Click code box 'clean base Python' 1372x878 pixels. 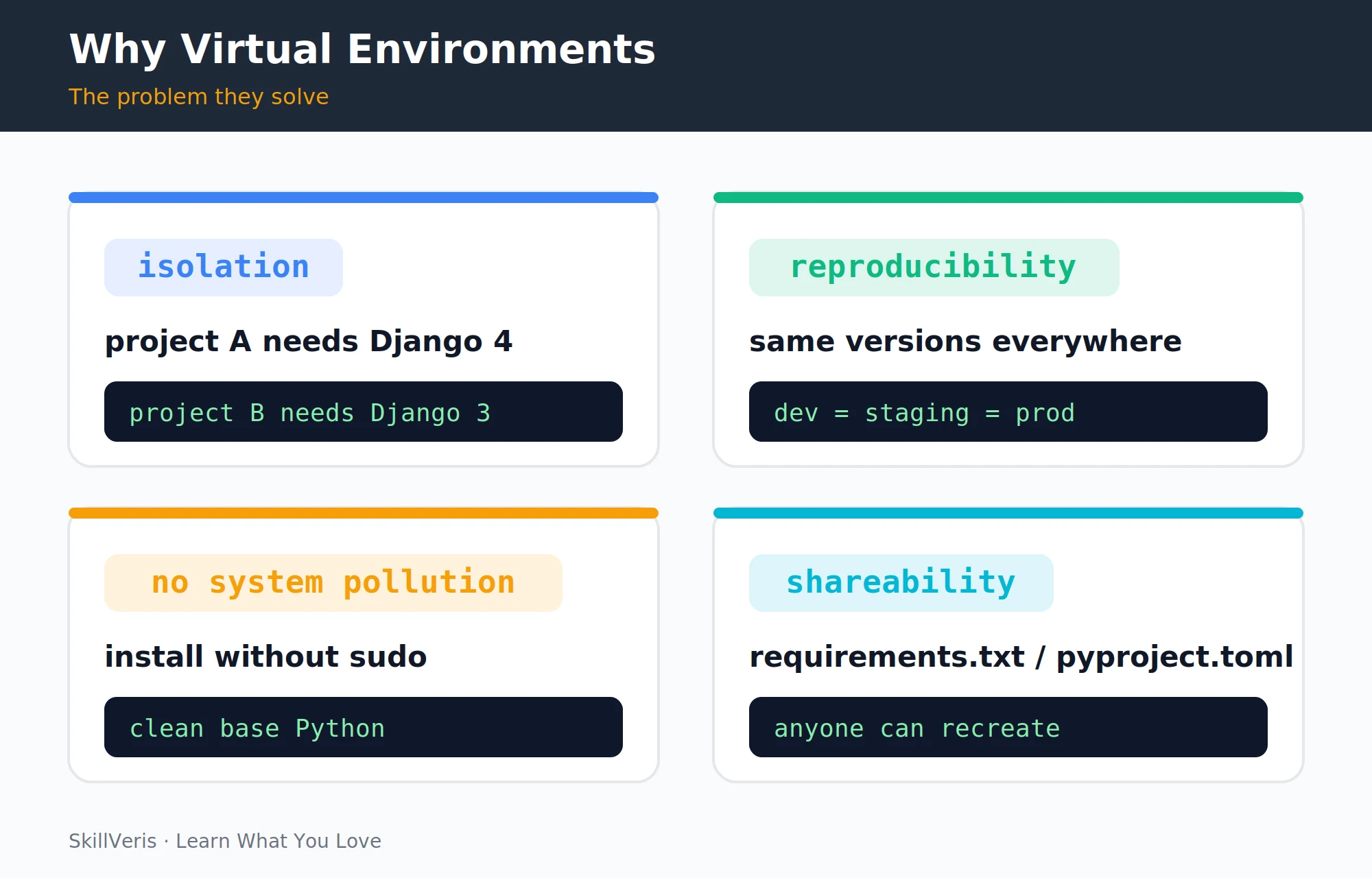click(x=364, y=727)
